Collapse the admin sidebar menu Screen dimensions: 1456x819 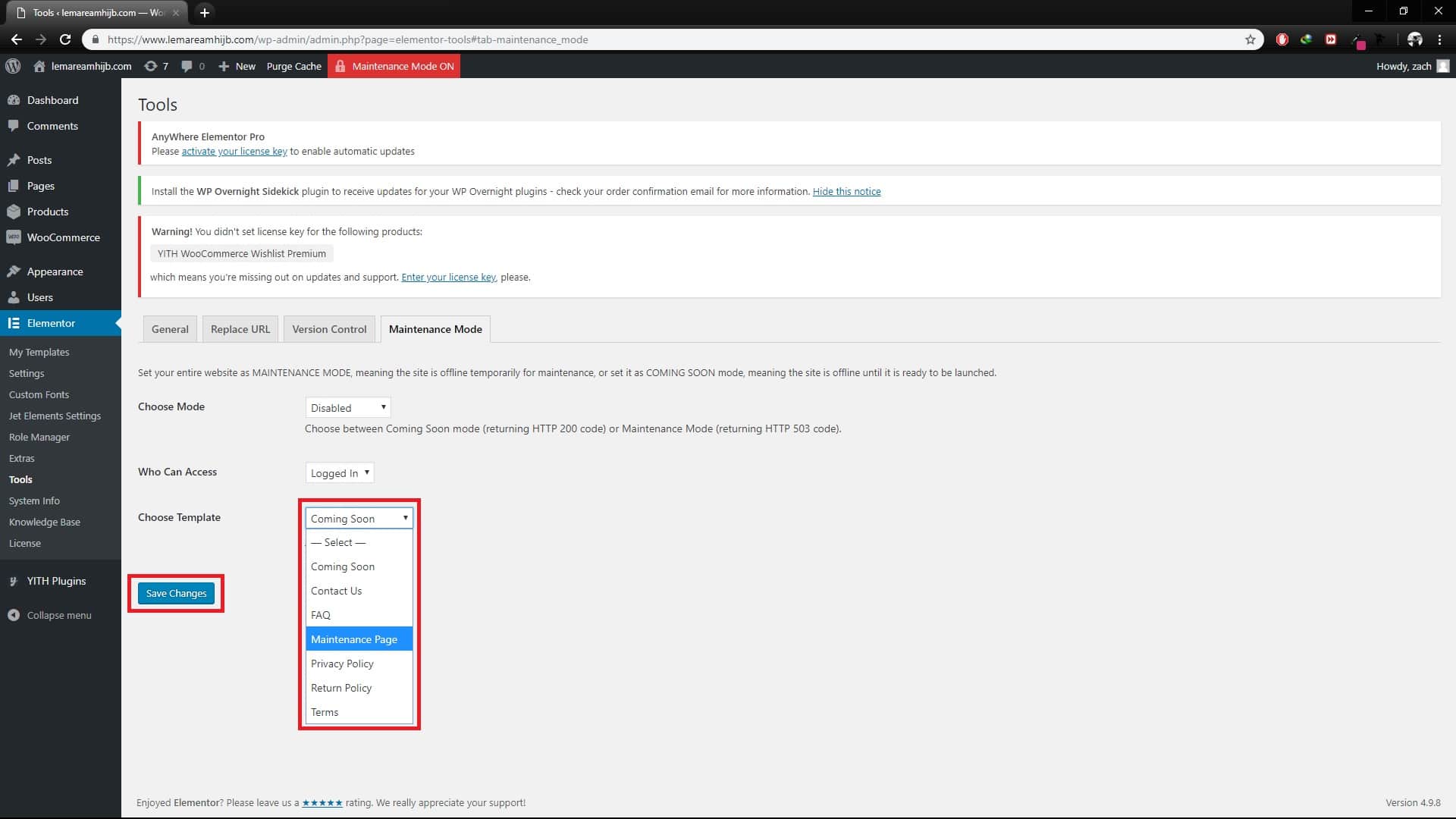[x=59, y=615]
